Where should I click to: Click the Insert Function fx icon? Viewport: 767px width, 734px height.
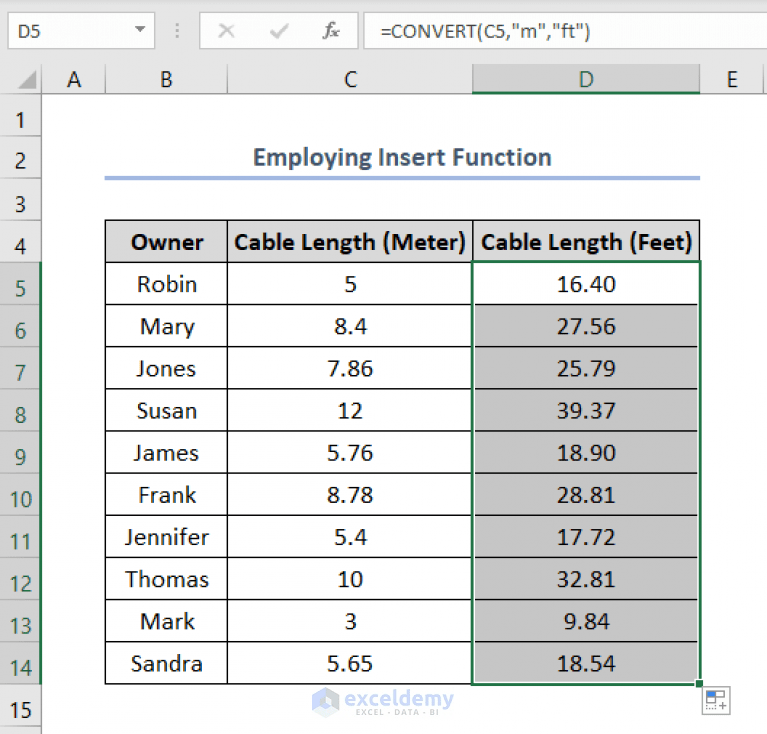pos(331,31)
